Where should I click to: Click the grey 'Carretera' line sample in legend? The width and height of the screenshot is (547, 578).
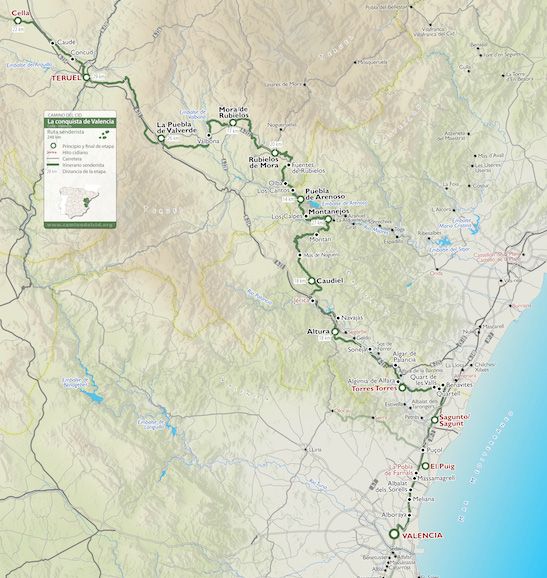pos(53,159)
